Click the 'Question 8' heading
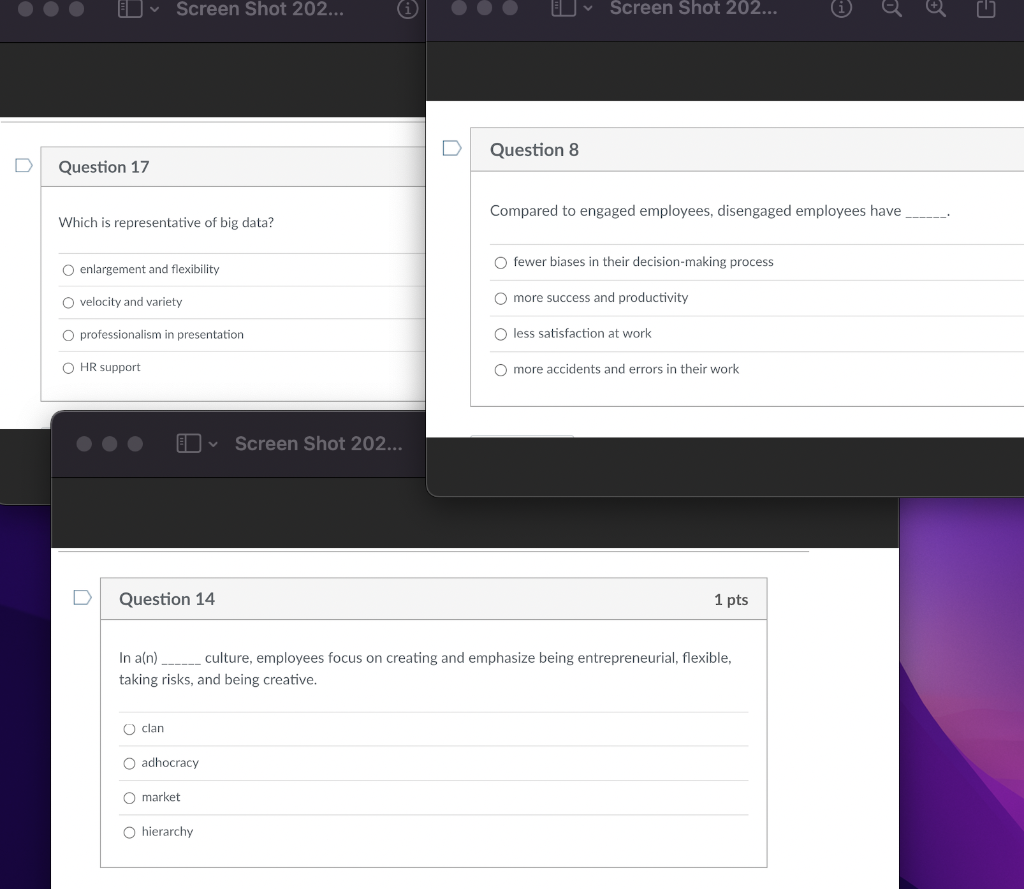 (534, 150)
